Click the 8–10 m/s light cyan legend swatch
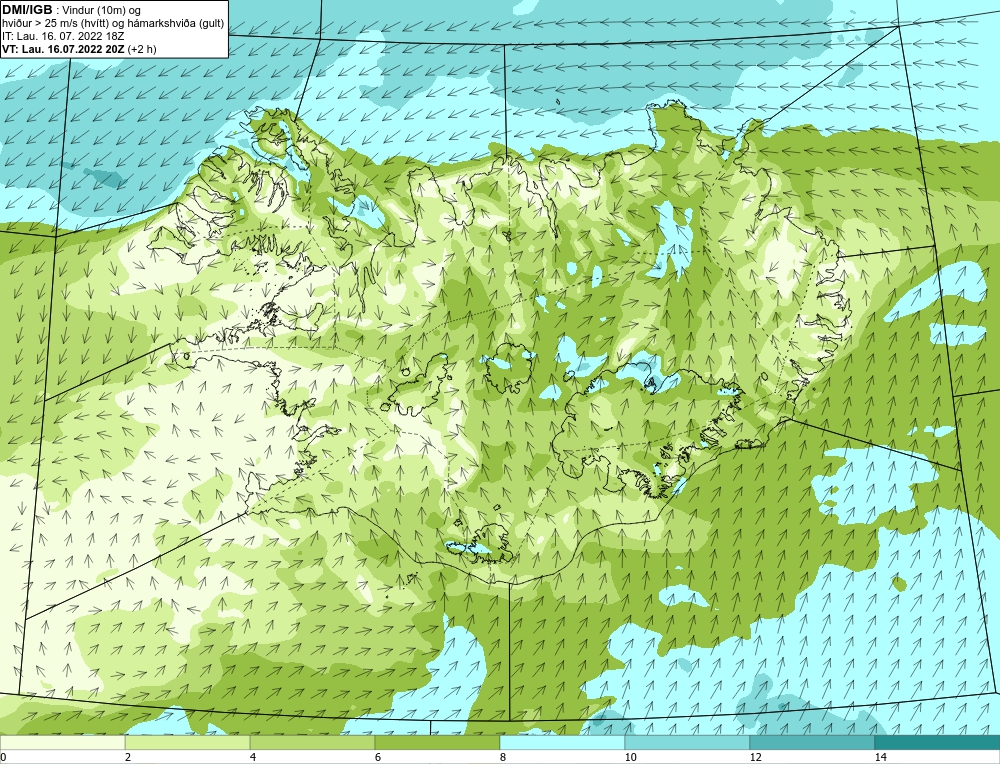Viewport: 1000px width, 764px height. pos(562,742)
